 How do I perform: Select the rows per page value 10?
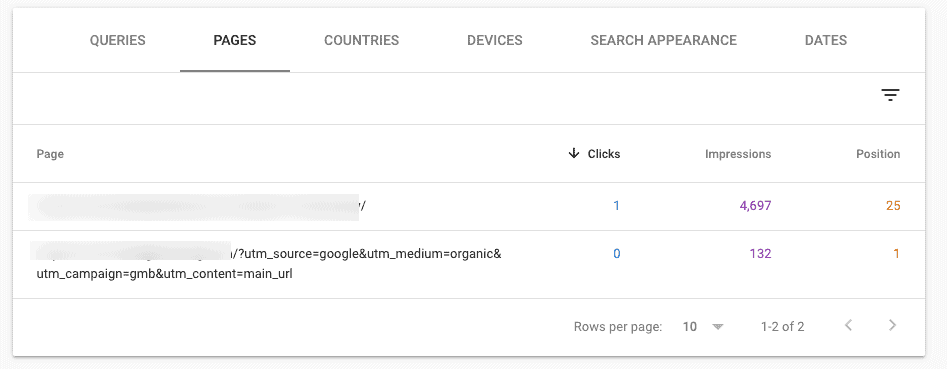point(690,327)
